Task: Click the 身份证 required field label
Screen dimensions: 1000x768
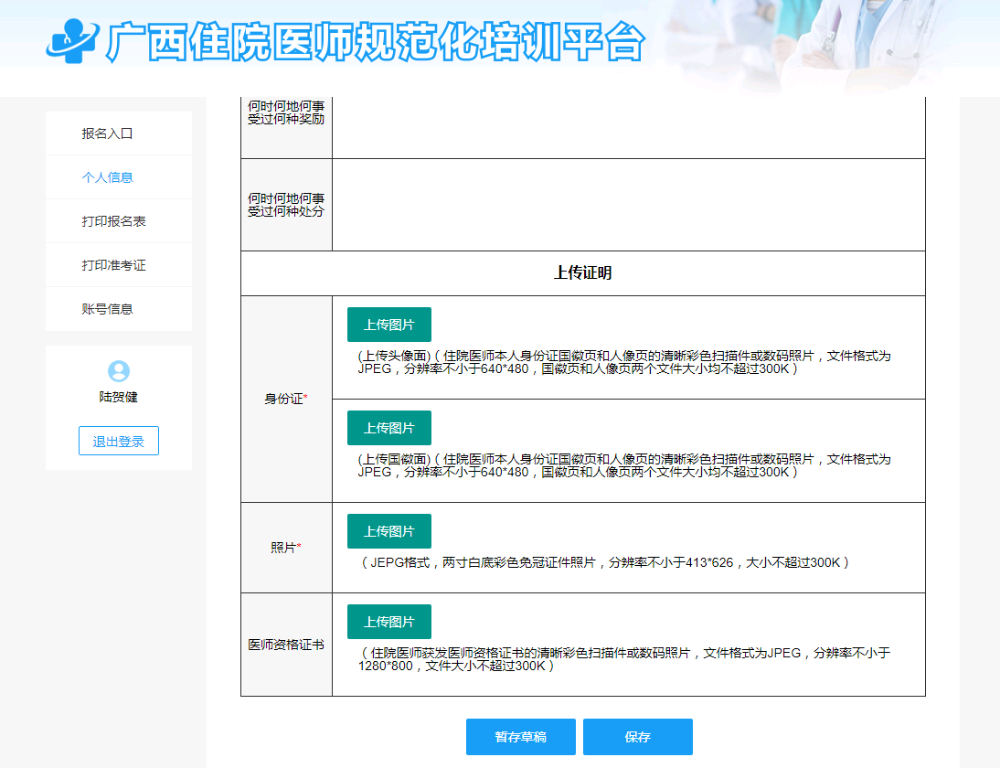Action: coord(286,399)
